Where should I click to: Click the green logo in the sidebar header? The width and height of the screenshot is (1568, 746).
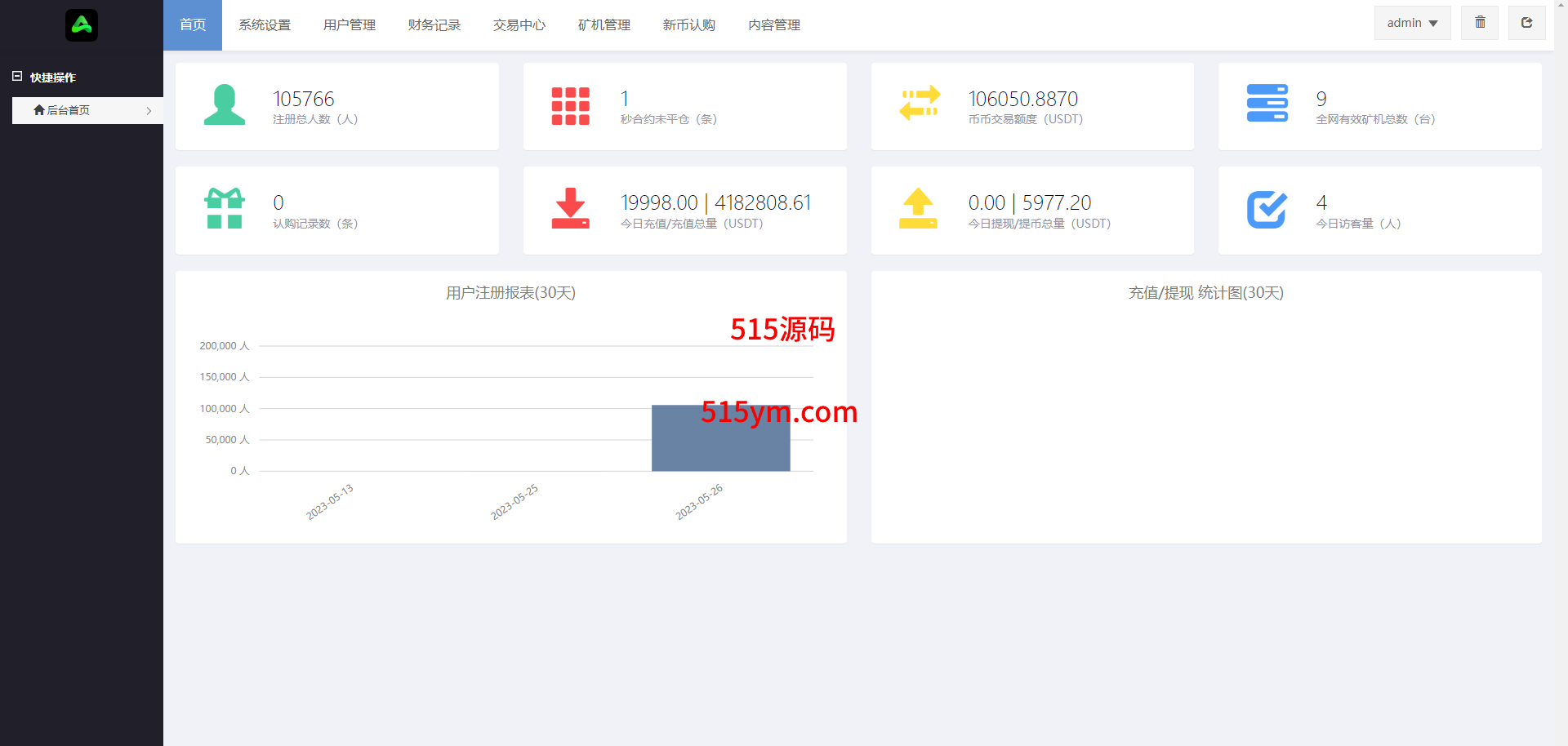[x=82, y=25]
